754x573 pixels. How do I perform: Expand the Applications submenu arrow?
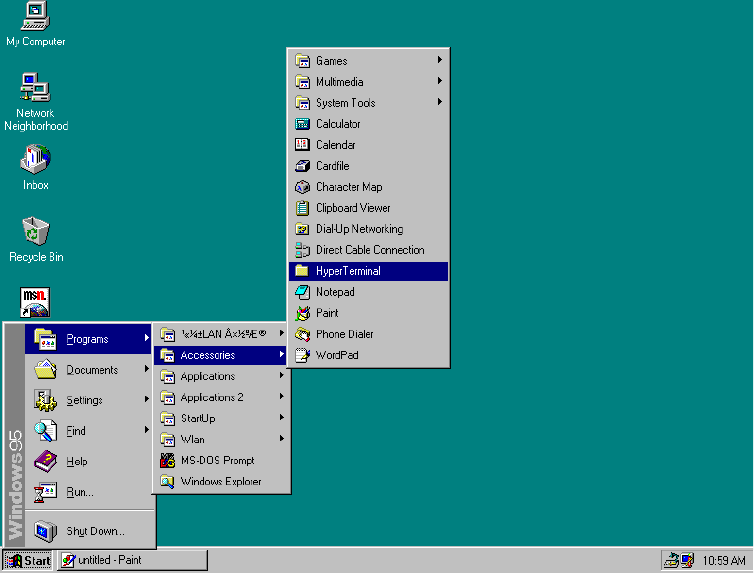[282, 375]
